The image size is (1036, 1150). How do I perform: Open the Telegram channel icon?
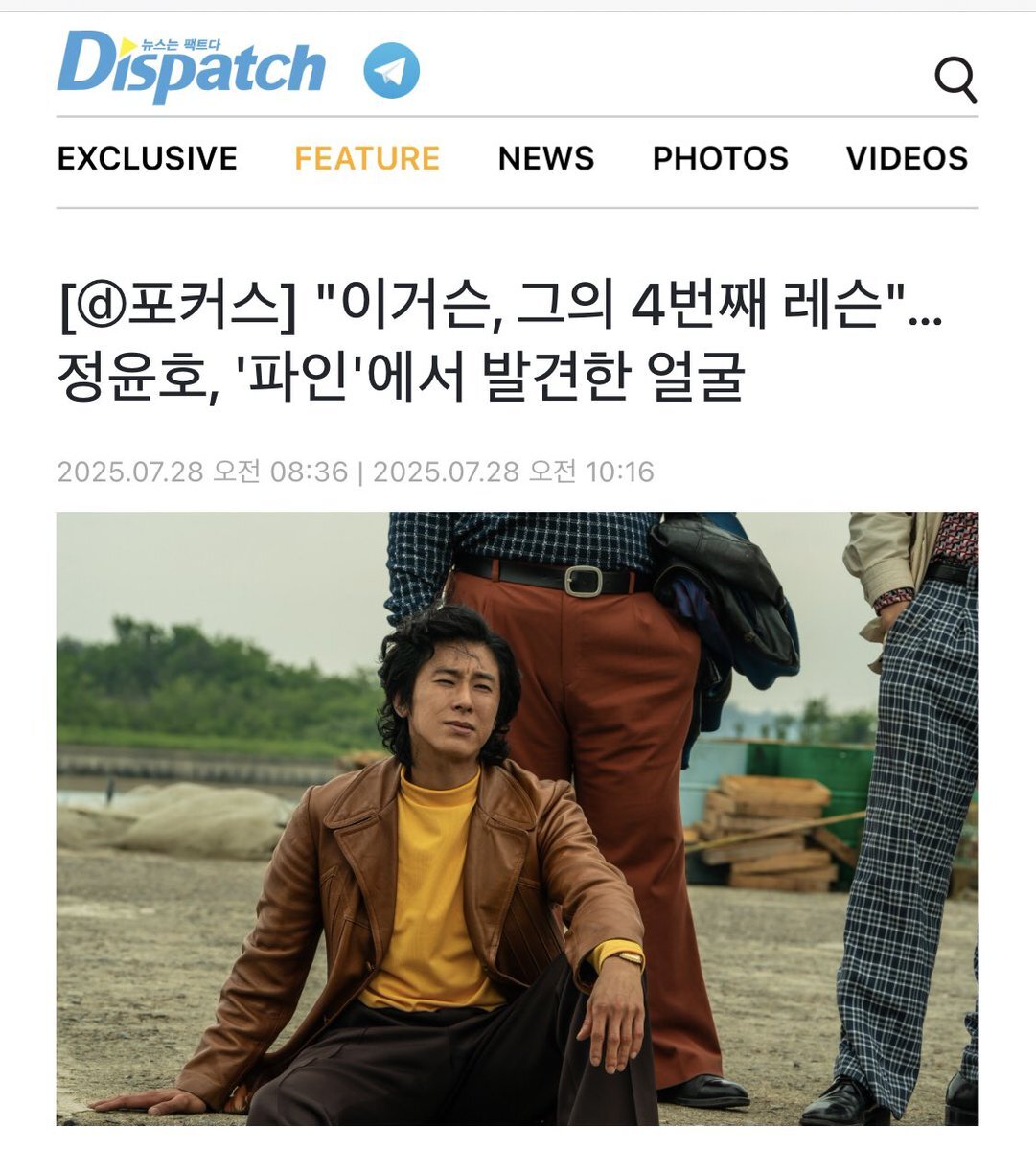coord(391,70)
